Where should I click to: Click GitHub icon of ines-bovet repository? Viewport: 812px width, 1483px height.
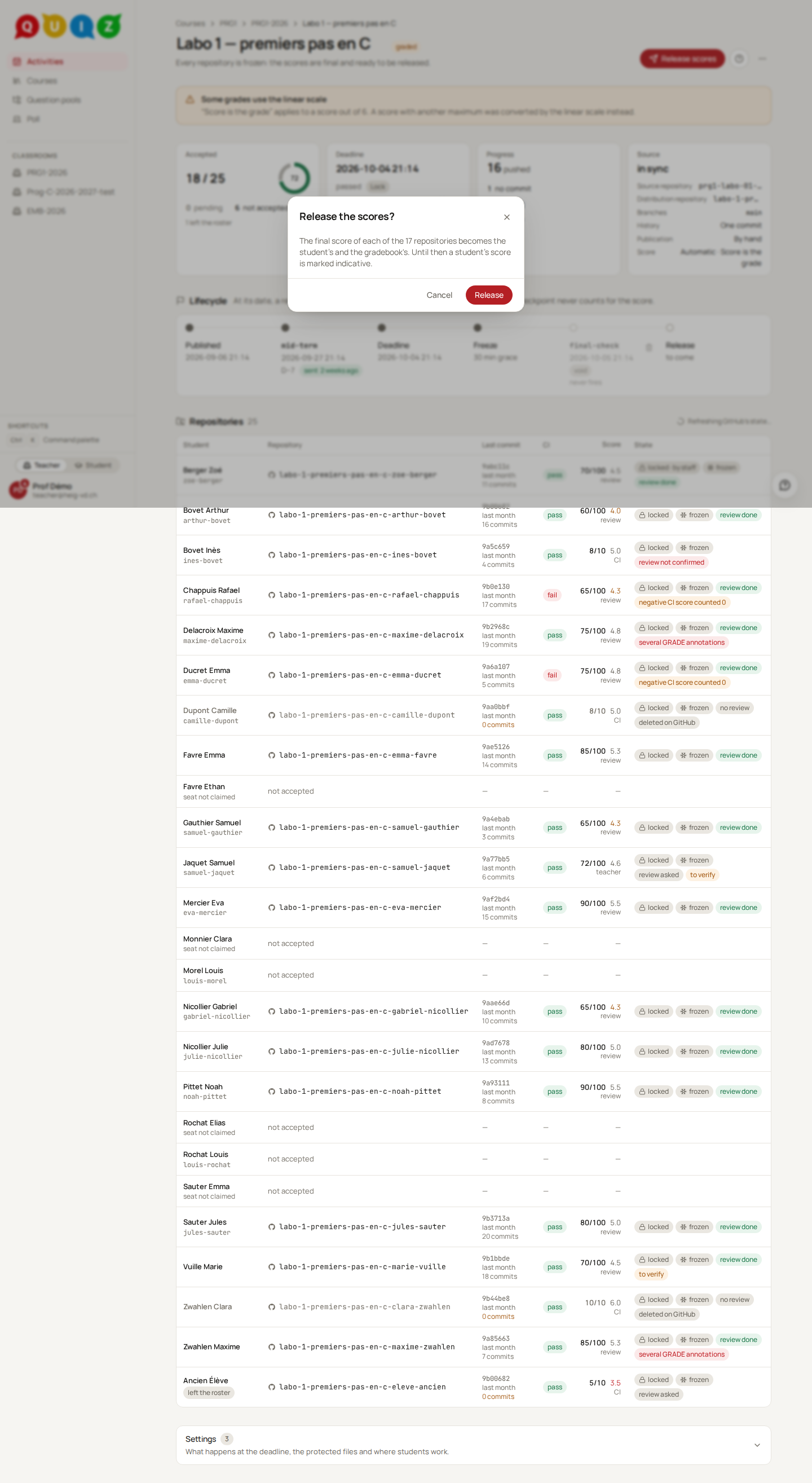tap(272, 555)
